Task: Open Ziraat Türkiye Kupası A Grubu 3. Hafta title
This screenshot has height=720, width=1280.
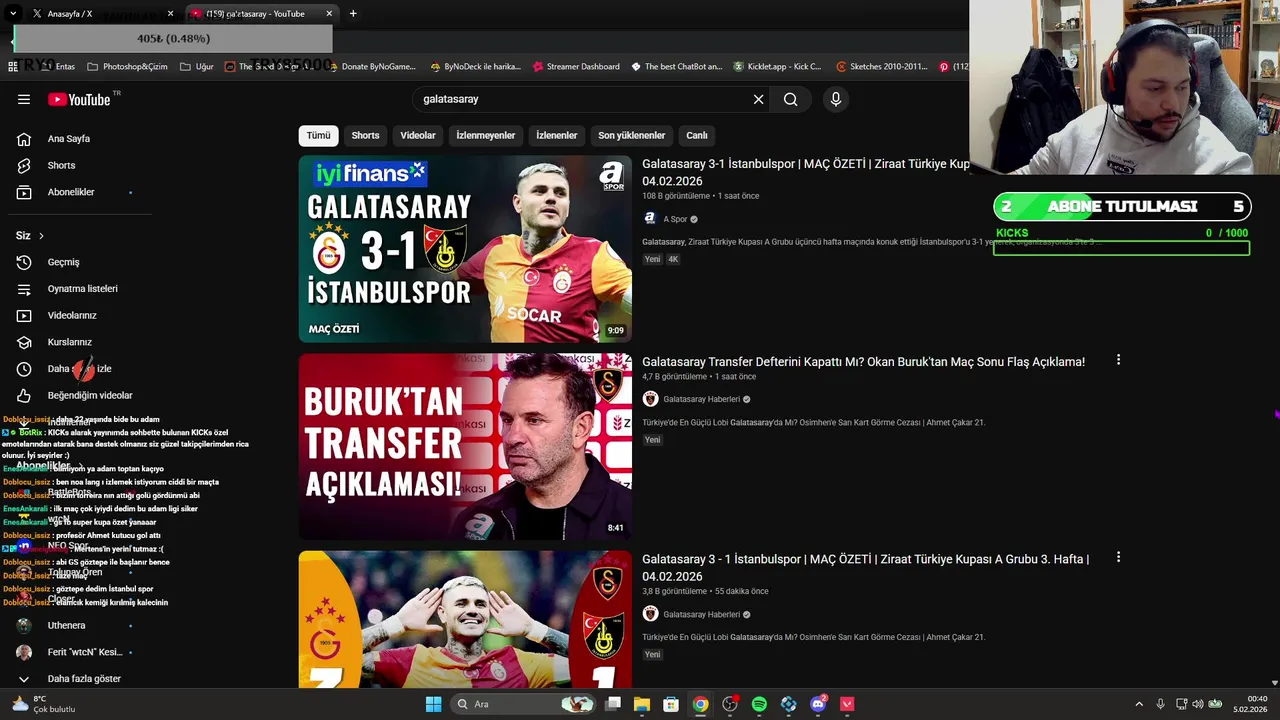Action: (x=866, y=568)
